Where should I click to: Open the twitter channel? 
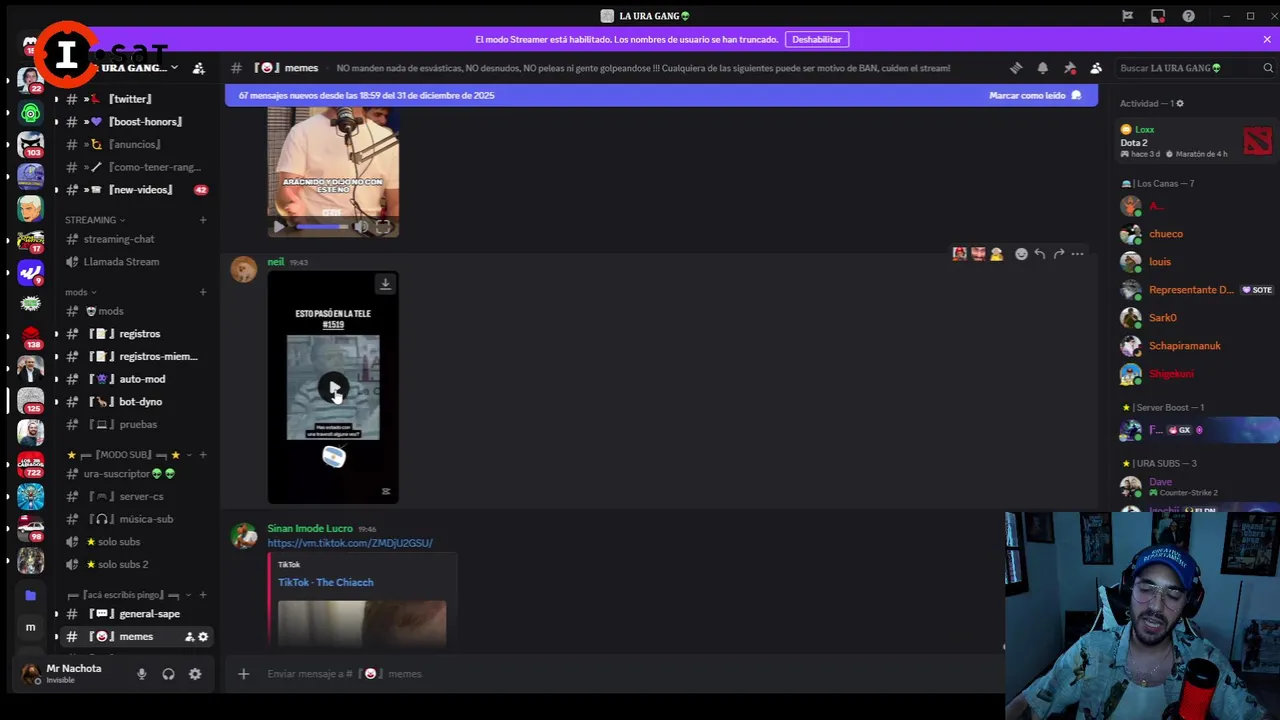coord(135,99)
